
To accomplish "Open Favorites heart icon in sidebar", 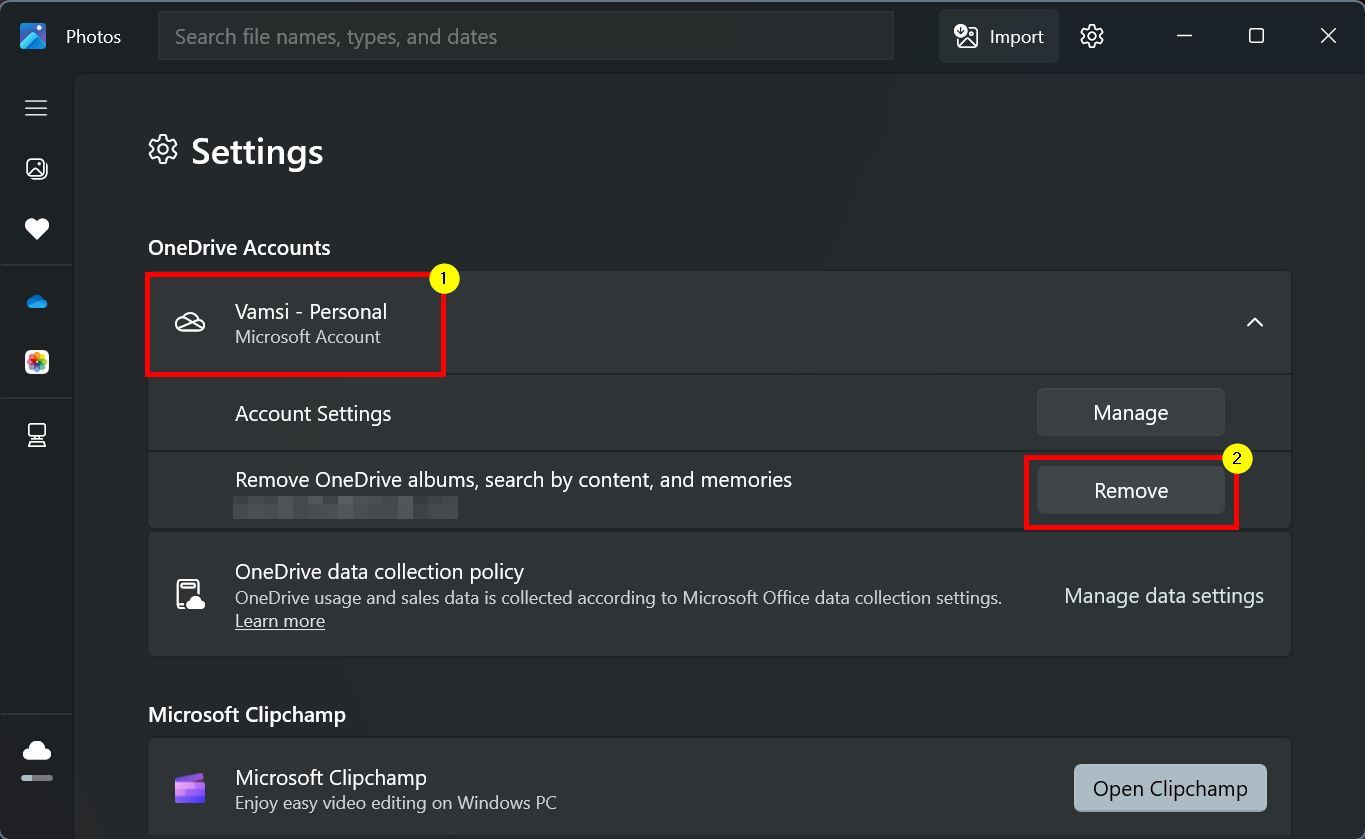I will [36, 229].
